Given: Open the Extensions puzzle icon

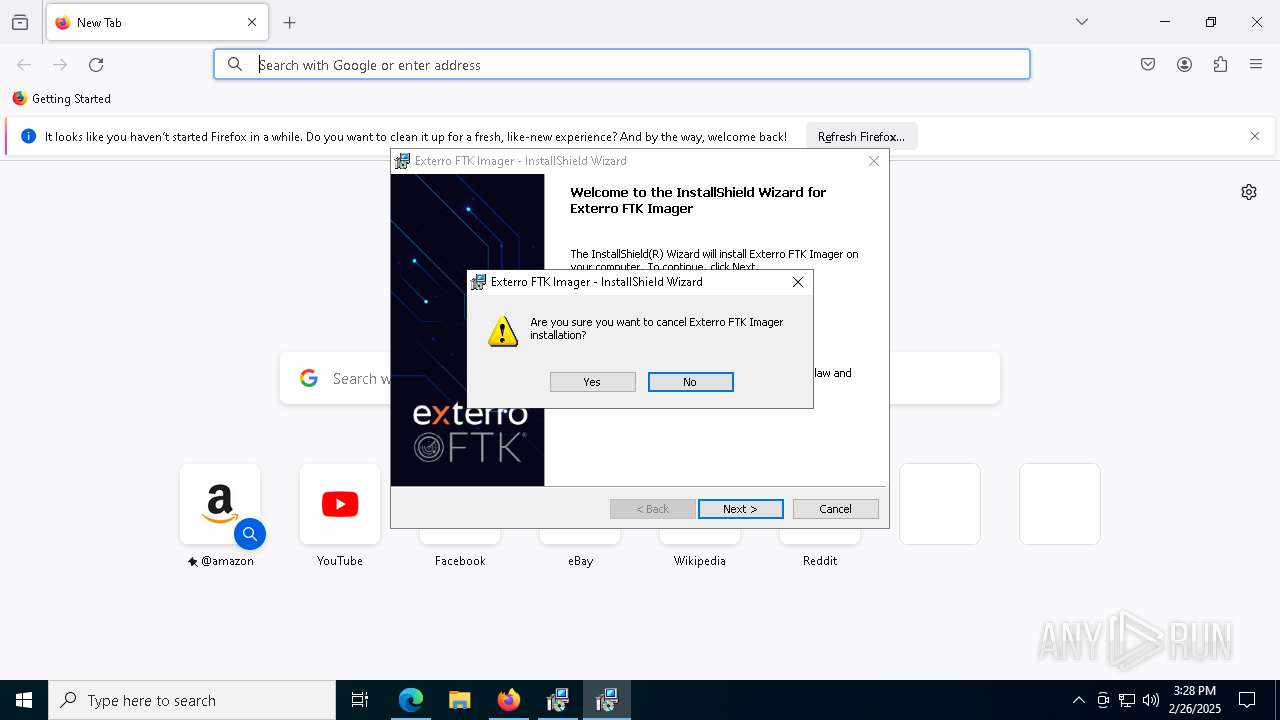Looking at the screenshot, I should (1220, 65).
